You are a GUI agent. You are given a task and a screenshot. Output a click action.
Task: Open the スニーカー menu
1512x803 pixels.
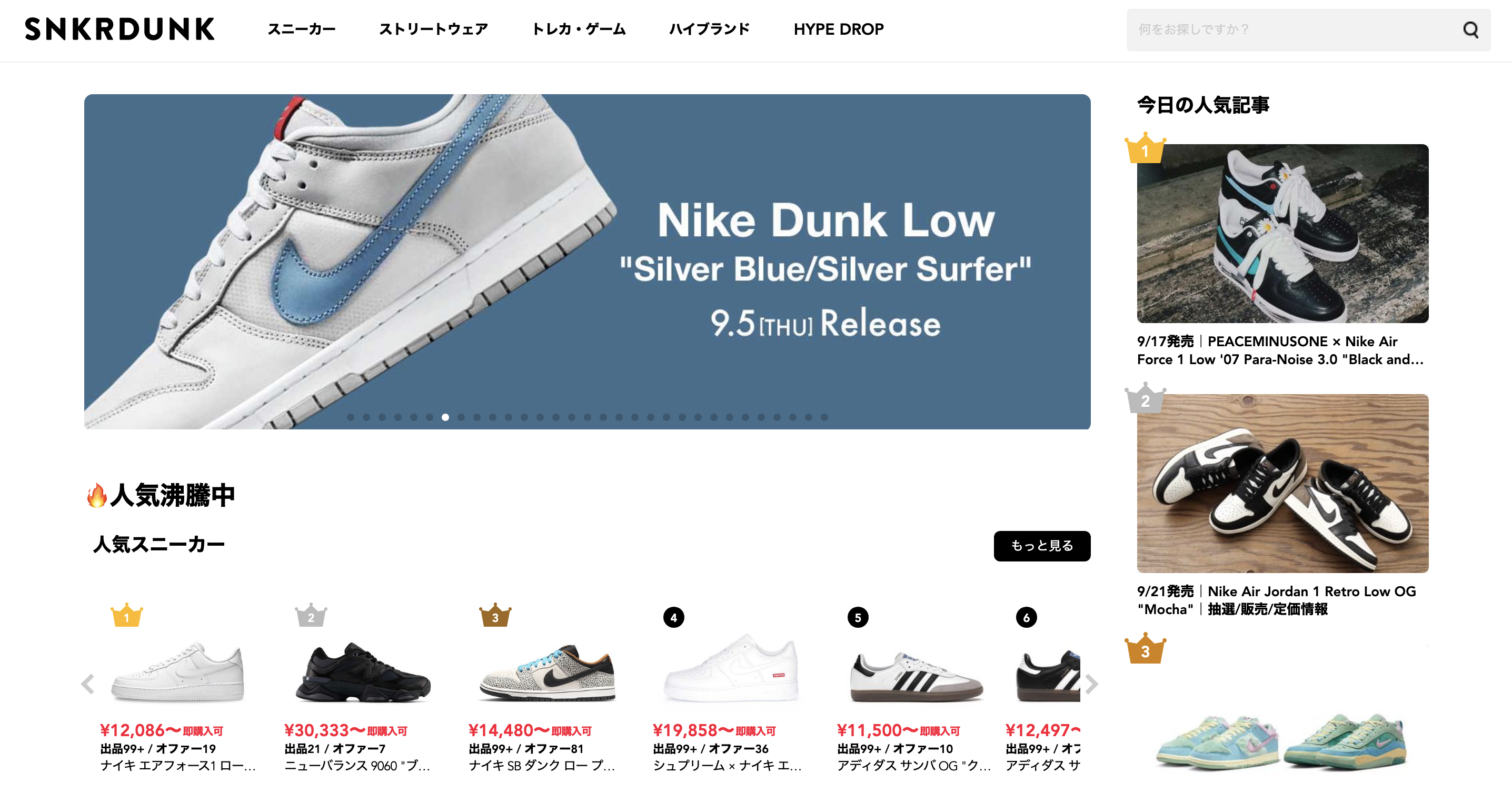(x=302, y=29)
